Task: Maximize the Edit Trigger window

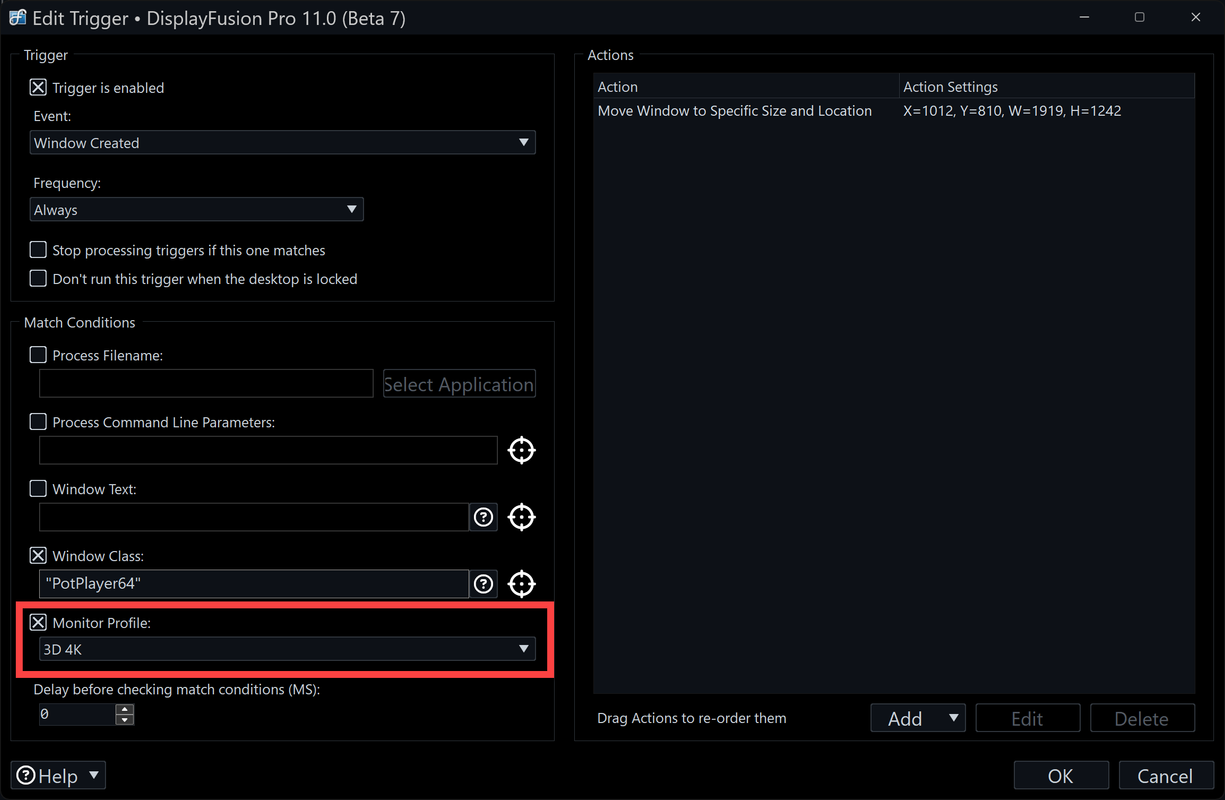Action: tap(1139, 18)
